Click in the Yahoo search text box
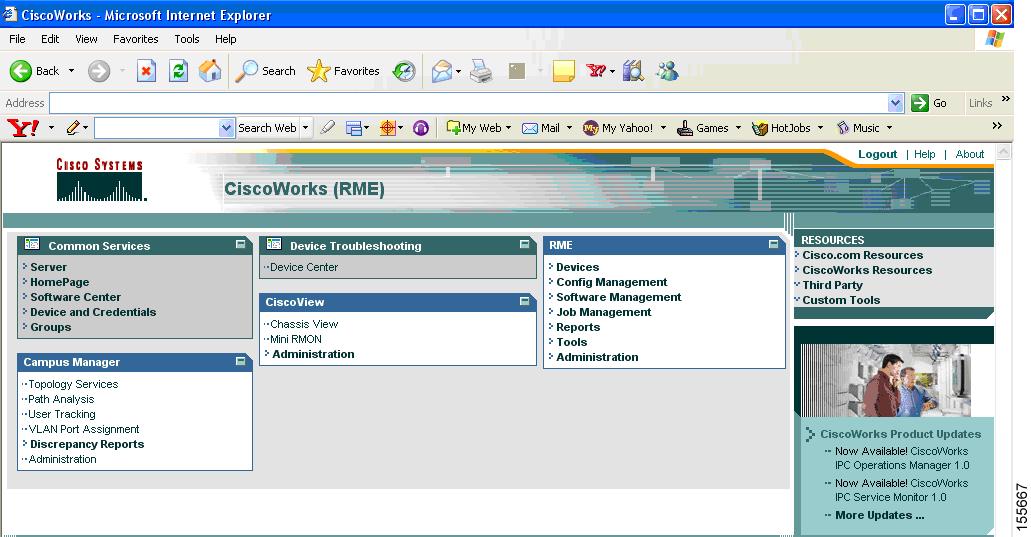Screen dimensions: 1031x537 click(156, 128)
